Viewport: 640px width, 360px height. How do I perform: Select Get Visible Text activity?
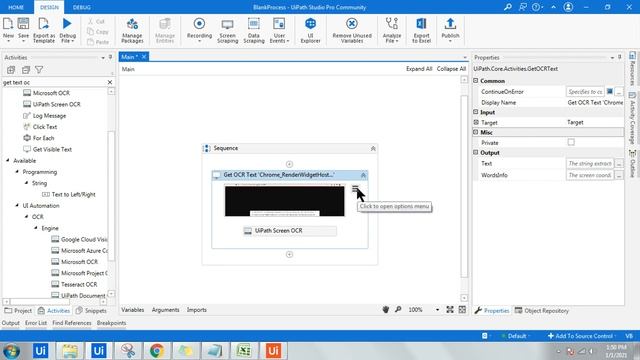click(x=47, y=149)
